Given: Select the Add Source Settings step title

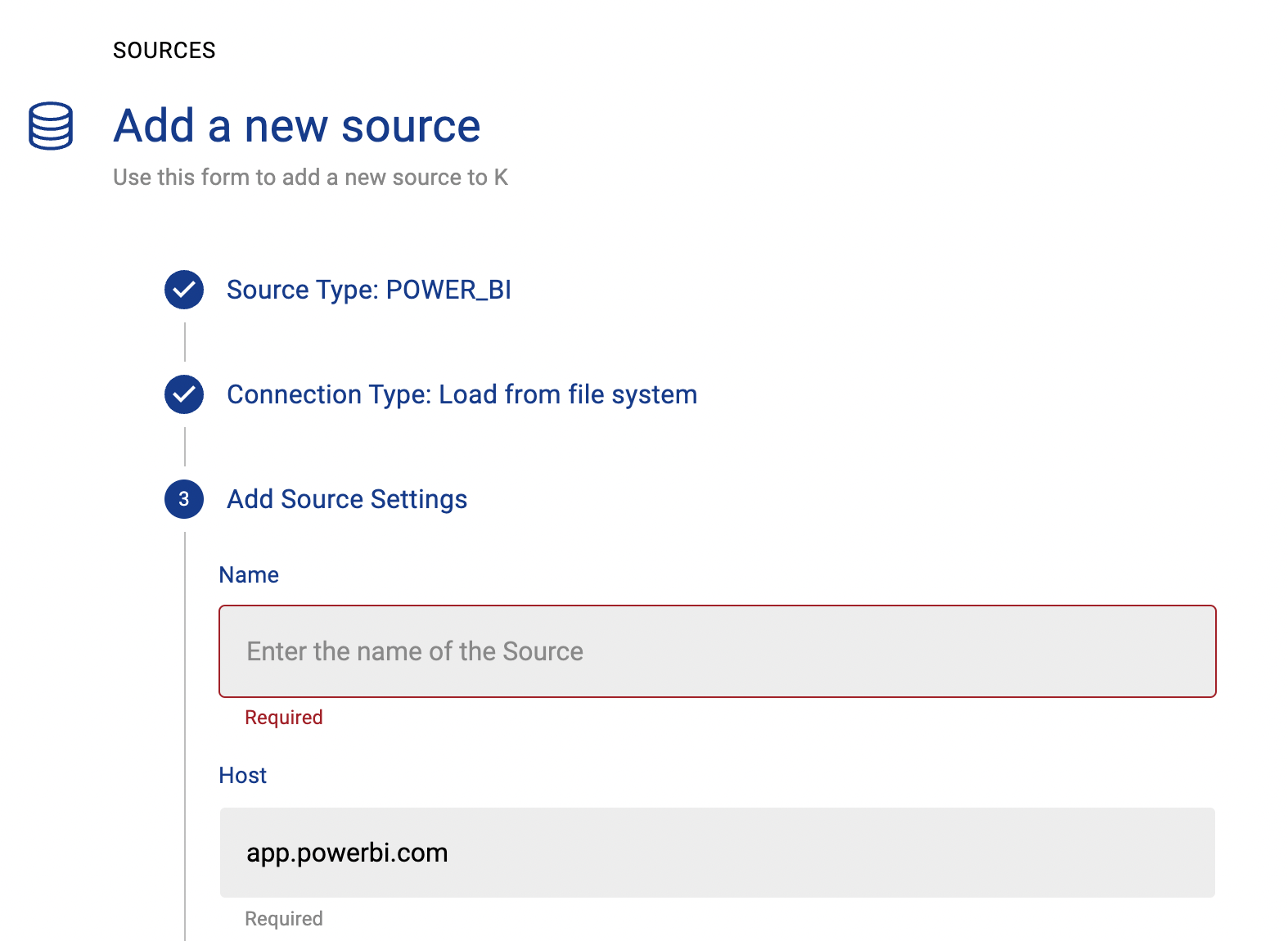Looking at the screenshot, I should coord(347,499).
